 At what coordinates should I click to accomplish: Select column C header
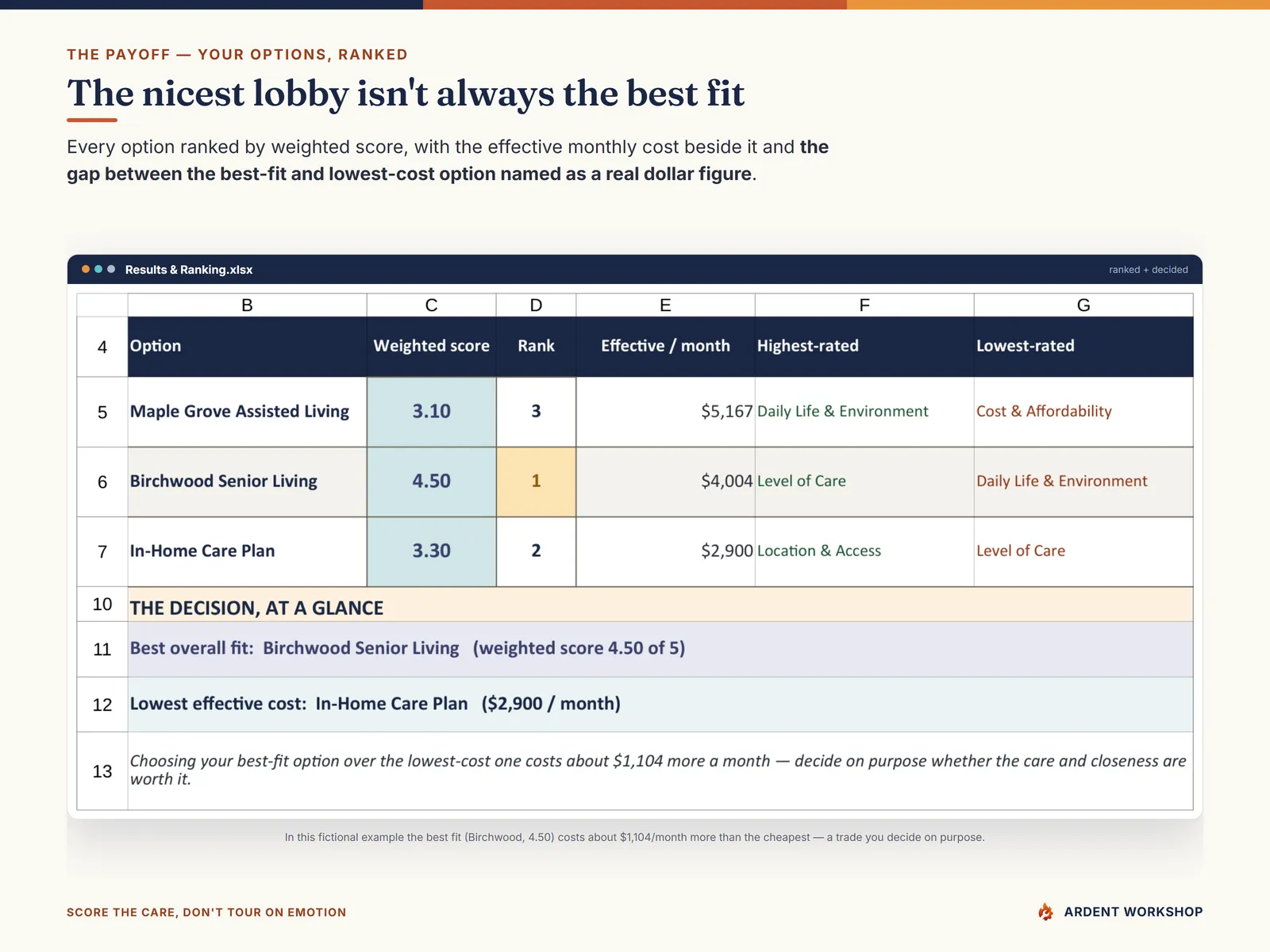coord(432,305)
